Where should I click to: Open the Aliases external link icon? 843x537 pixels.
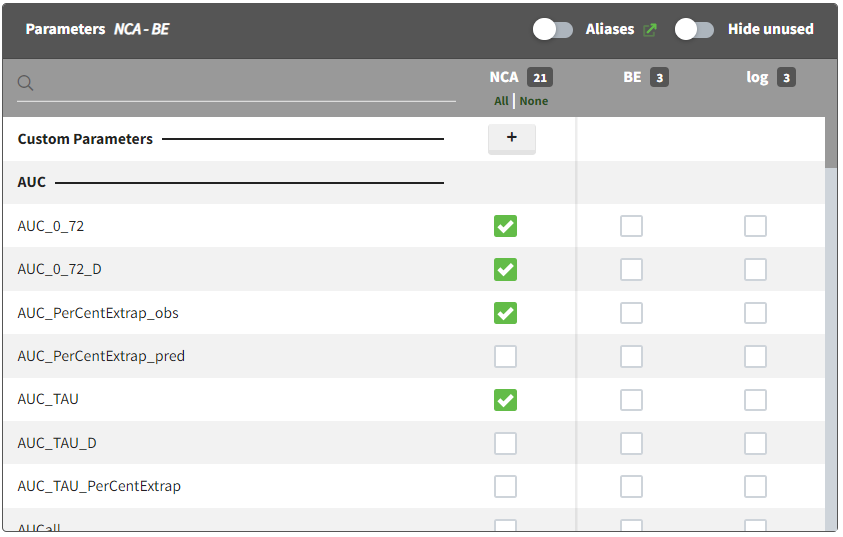(x=650, y=30)
